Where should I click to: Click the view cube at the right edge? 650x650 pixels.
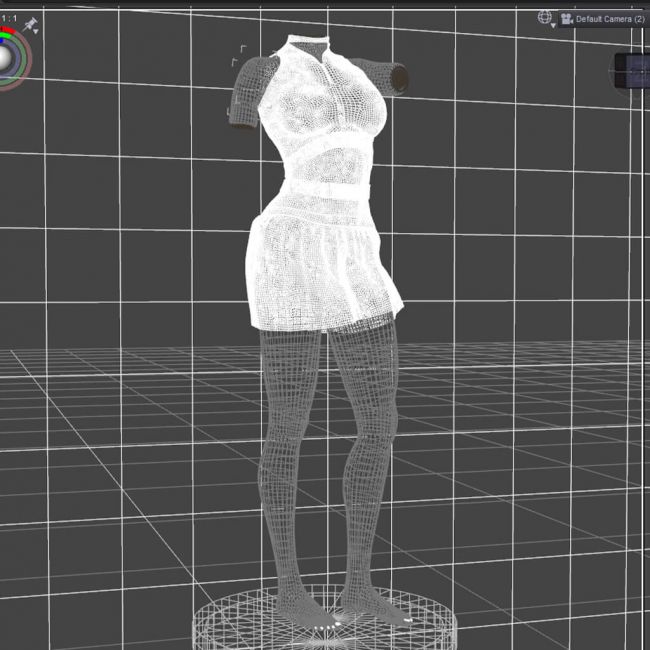(632, 72)
